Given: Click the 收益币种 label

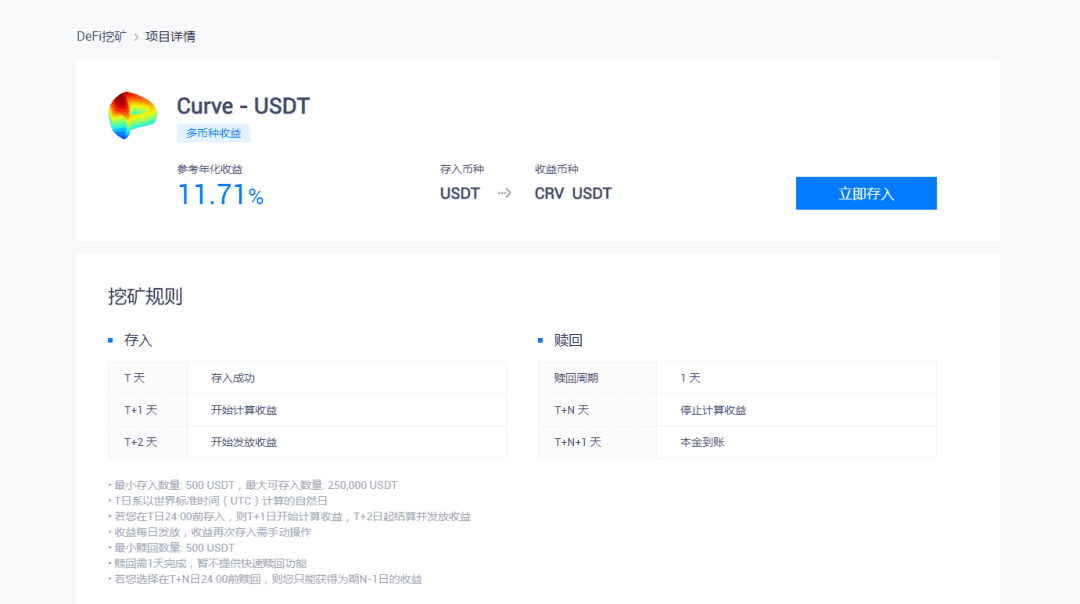Looking at the screenshot, I should pos(557,169).
